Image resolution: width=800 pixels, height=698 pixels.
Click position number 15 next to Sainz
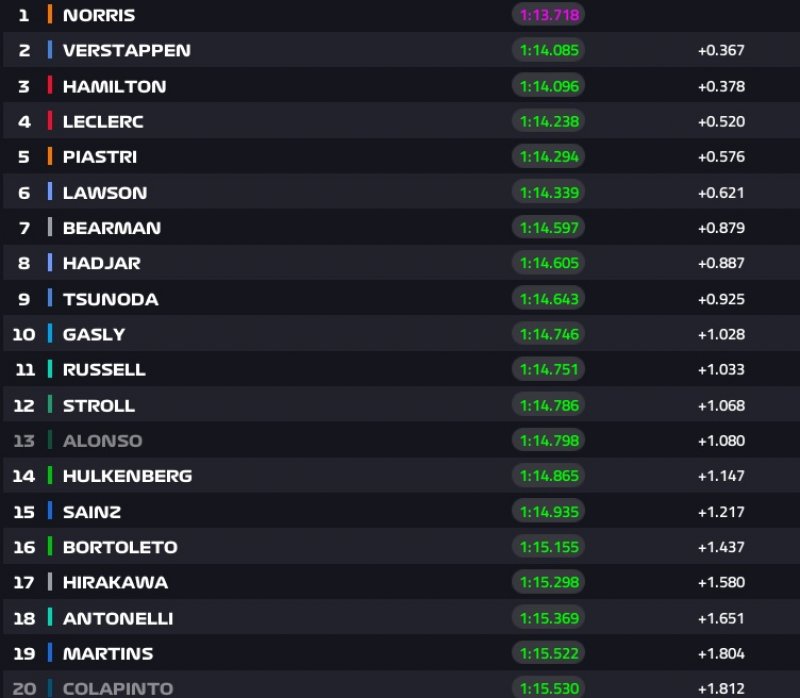tap(24, 512)
